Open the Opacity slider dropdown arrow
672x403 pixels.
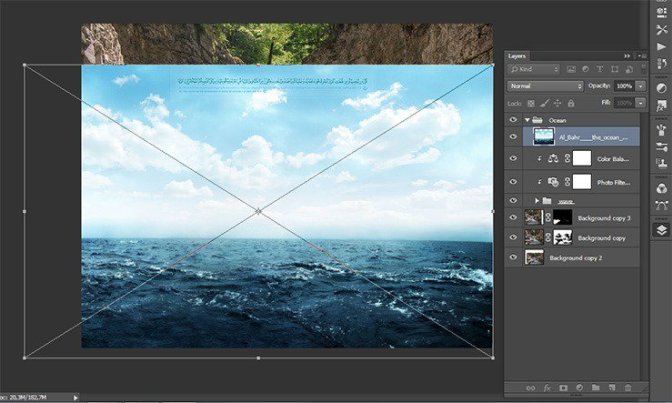pyautogui.click(x=638, y=86)
